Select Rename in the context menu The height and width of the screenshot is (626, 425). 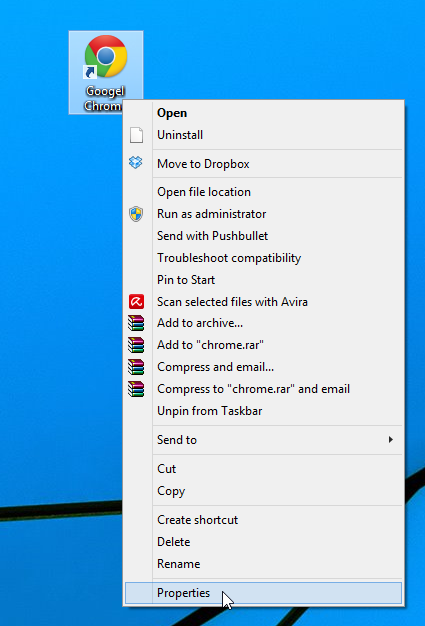pyautogui.click(x=263, y=564)
